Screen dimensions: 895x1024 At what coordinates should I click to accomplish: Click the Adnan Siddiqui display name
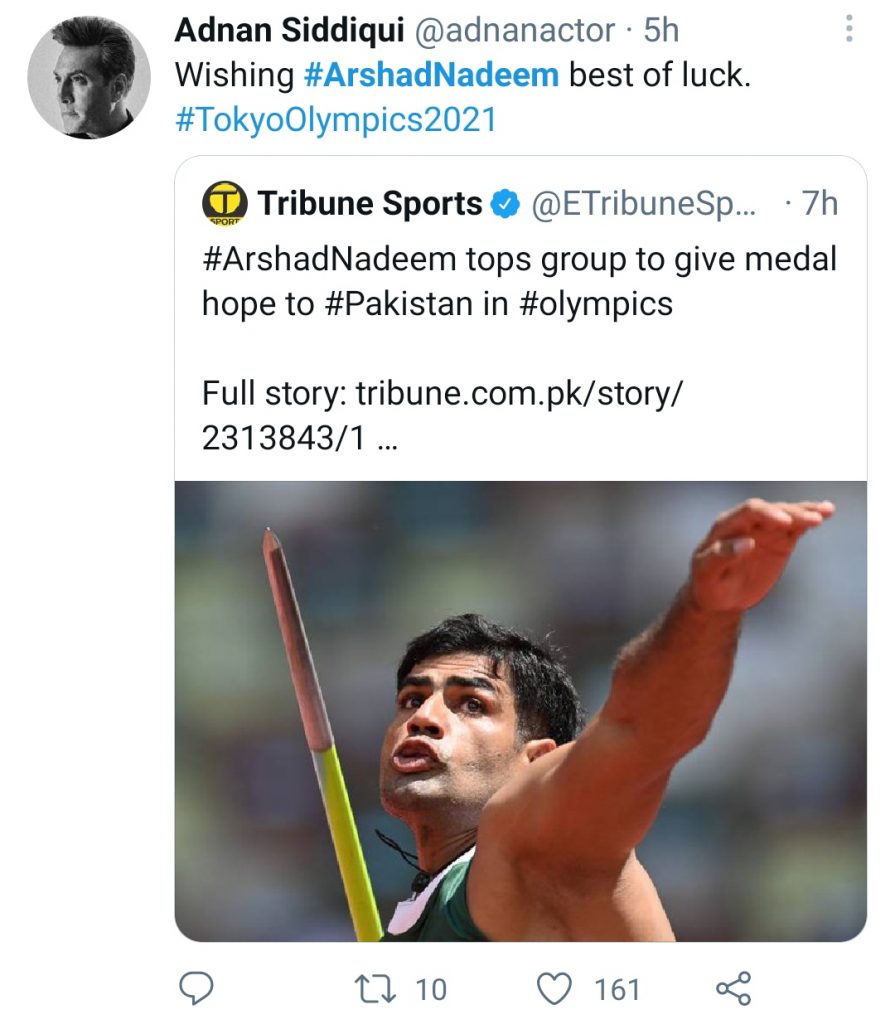[289, 30]
